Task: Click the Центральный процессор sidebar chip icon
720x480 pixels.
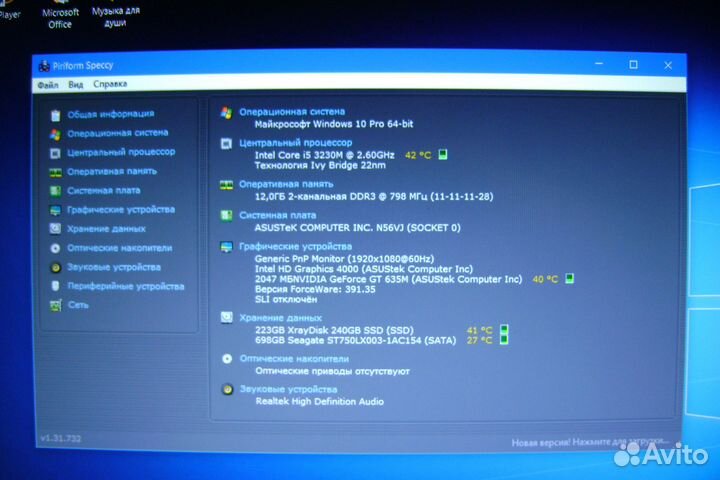Action: (56, 153)
